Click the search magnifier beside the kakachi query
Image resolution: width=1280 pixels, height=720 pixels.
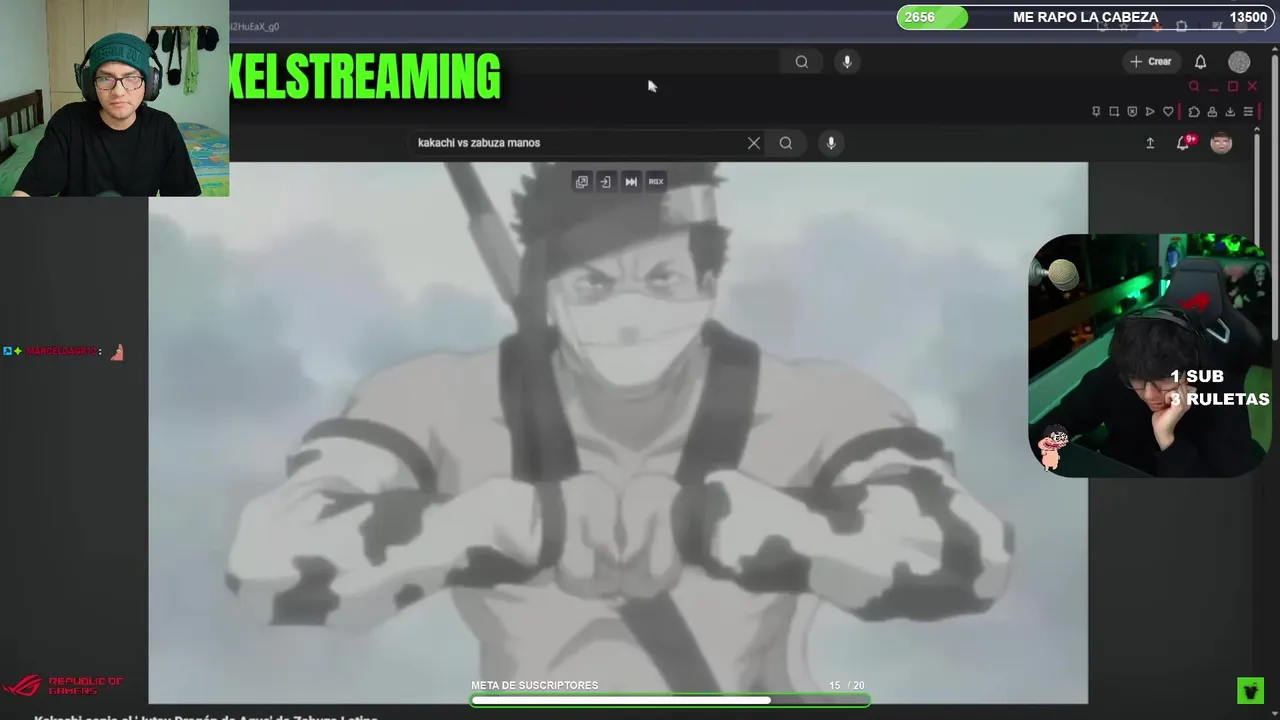click(x=786, y=143)
